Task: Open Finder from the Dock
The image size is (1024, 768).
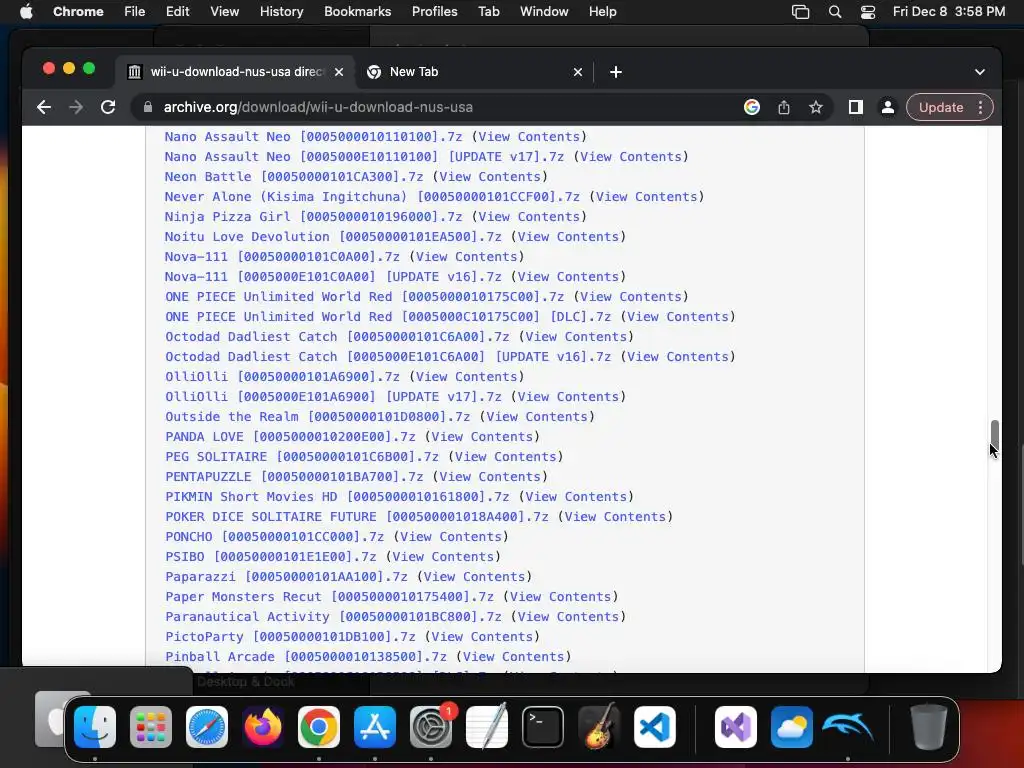Action: point(95,727)
